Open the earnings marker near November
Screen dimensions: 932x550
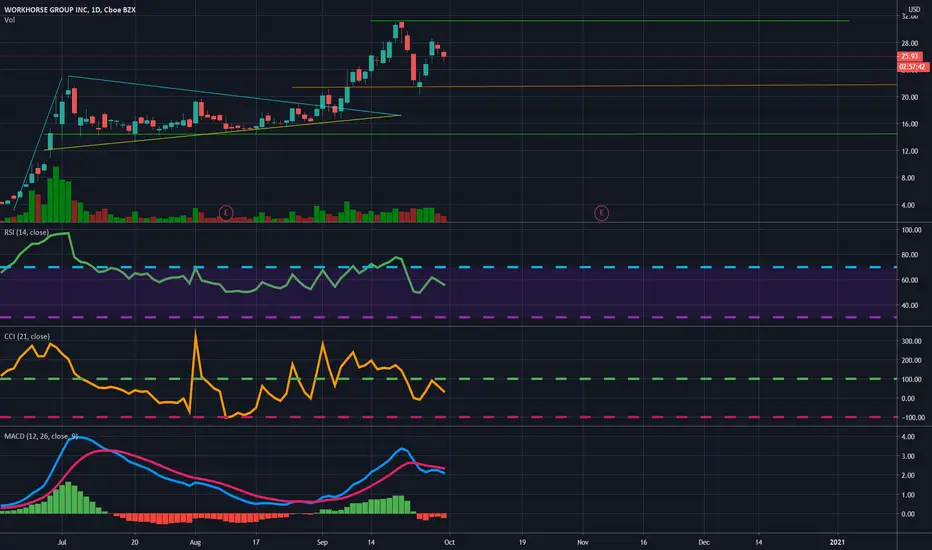pos(602,212)
